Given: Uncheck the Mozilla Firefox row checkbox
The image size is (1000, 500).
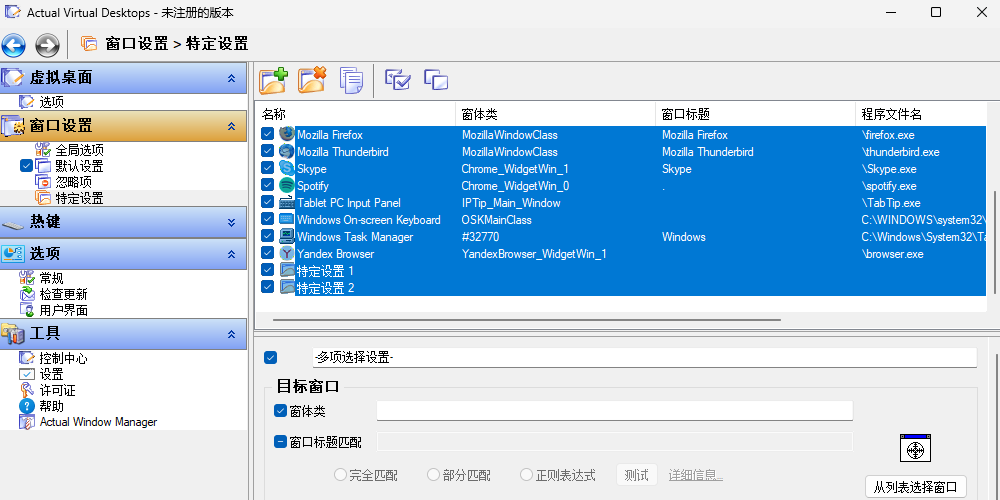Looking at the screenshot, I should [267, 135].
